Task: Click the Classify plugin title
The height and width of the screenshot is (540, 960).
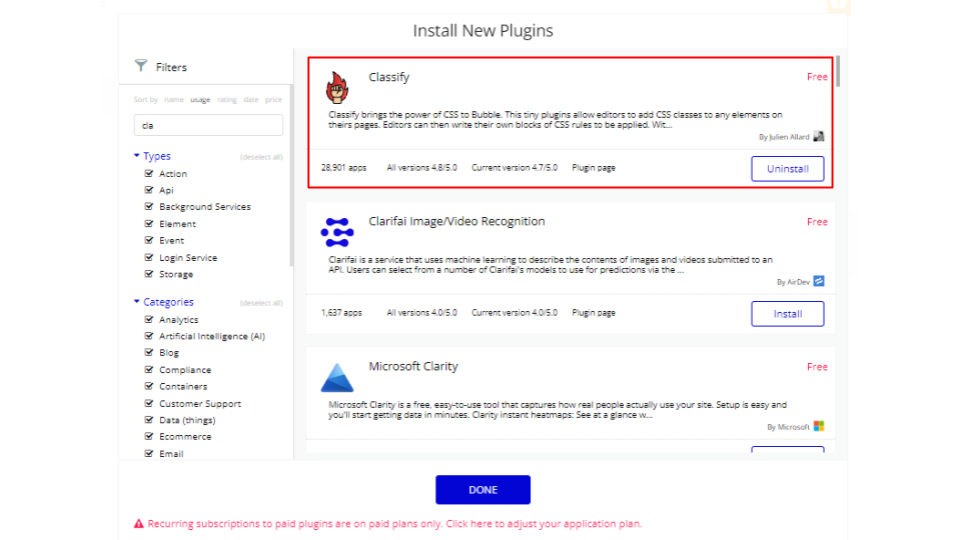Action: (x=389, y=77)
